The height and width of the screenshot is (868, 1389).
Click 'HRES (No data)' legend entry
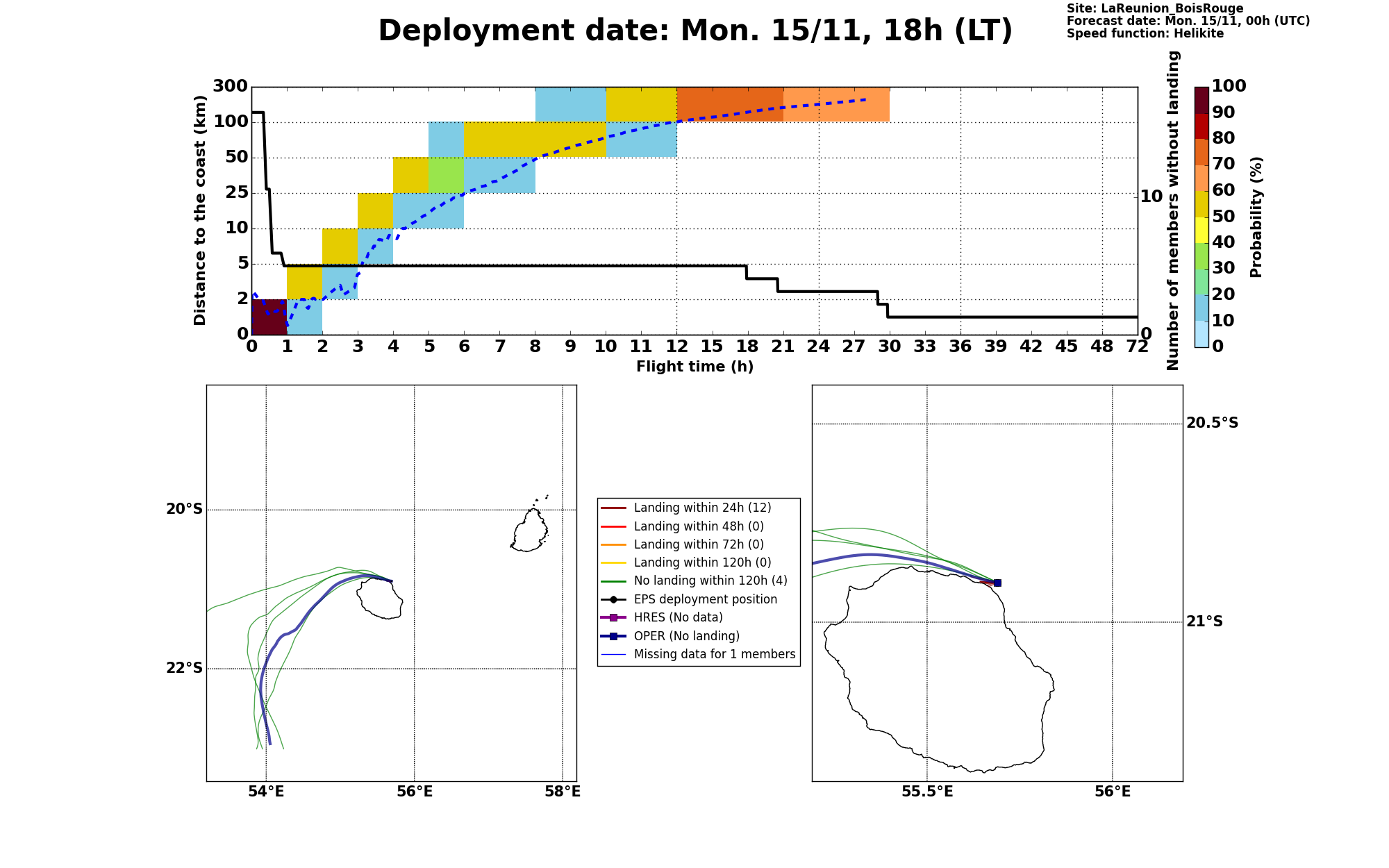(663, 617)
